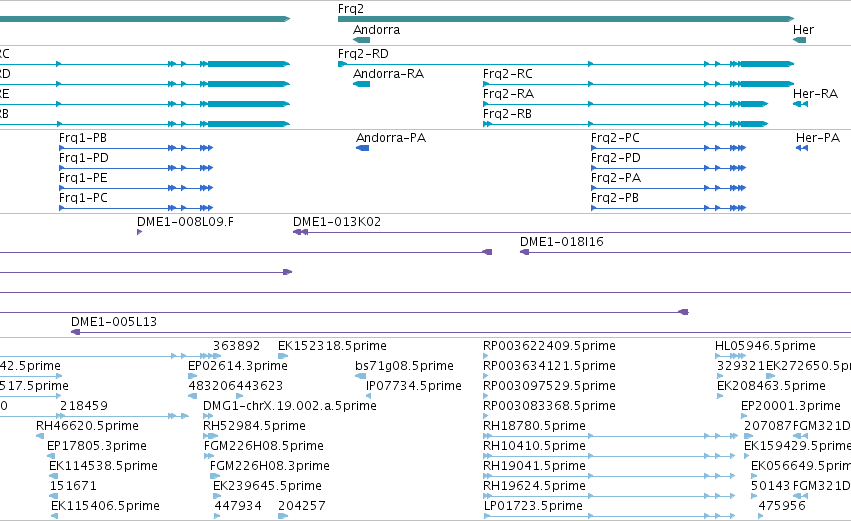This screenshot has width=851, height=521.
Task: Click FGM226H08.3prime label
Action: click(x=269, y=466)
